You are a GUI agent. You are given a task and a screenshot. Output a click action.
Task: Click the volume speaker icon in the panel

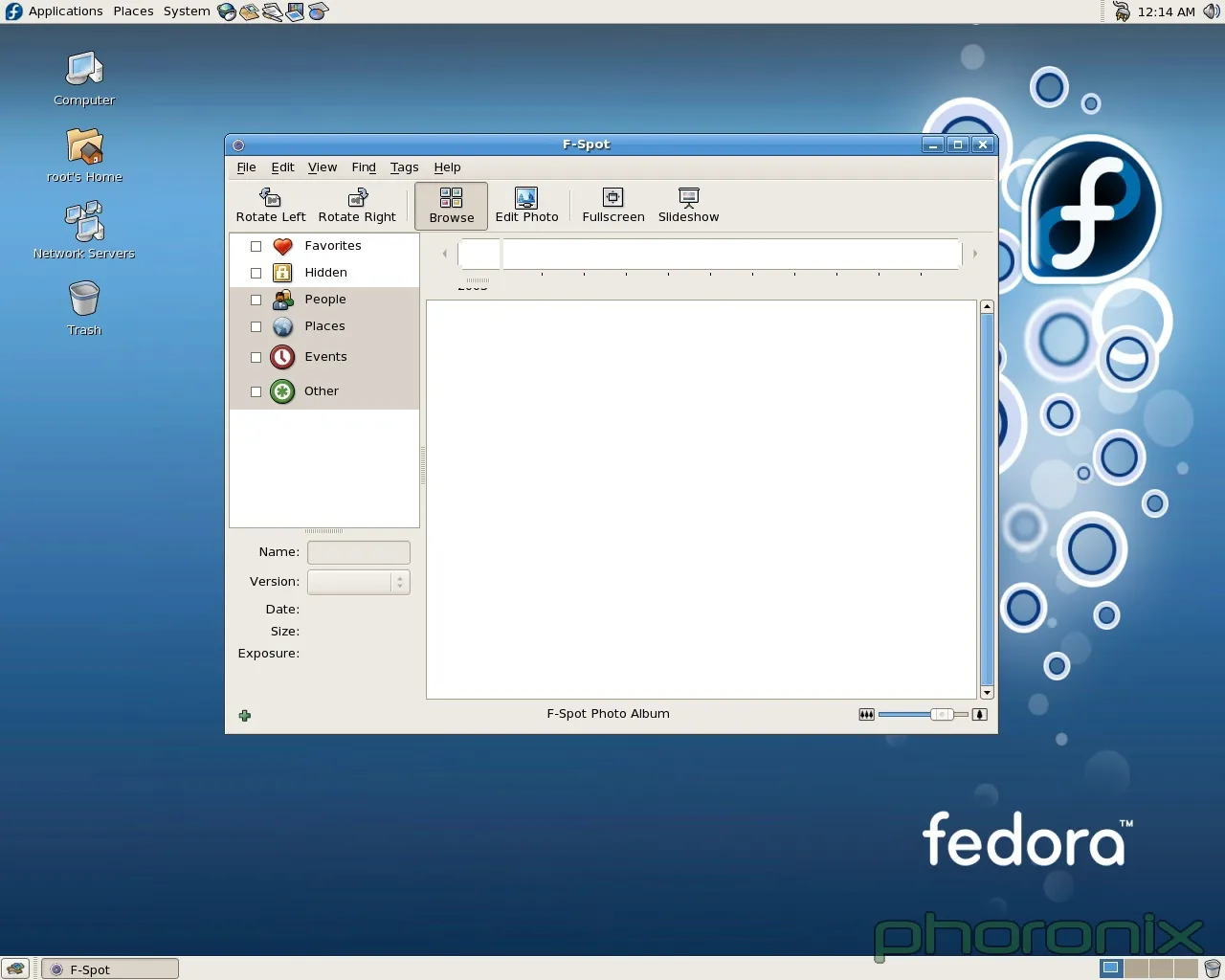coord(1211,11)
